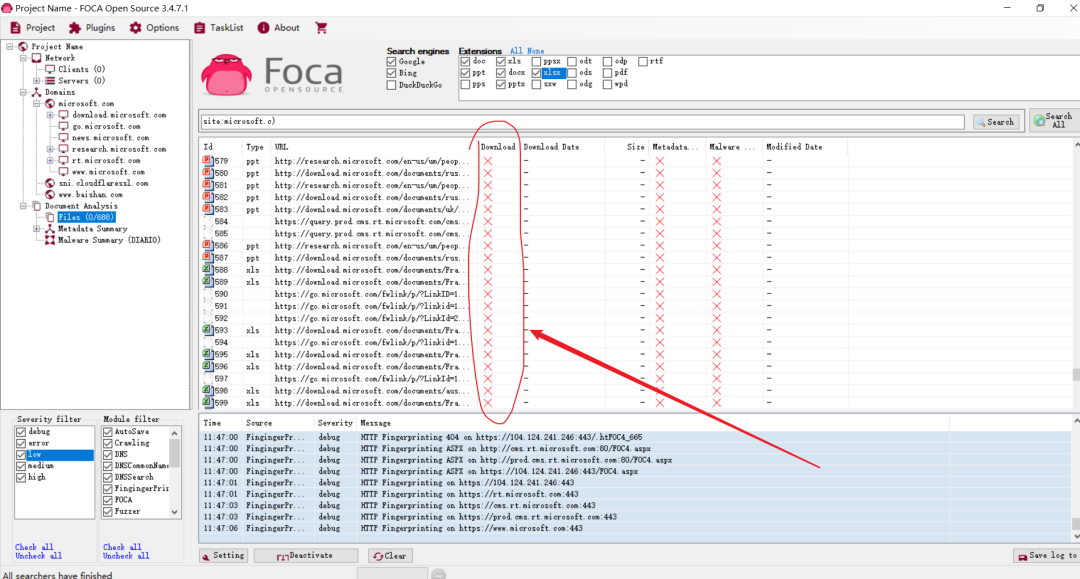This screenshot has height=579, width=1080.
Task: Enable the pdf extension checkbox
Action: [607, 72]
